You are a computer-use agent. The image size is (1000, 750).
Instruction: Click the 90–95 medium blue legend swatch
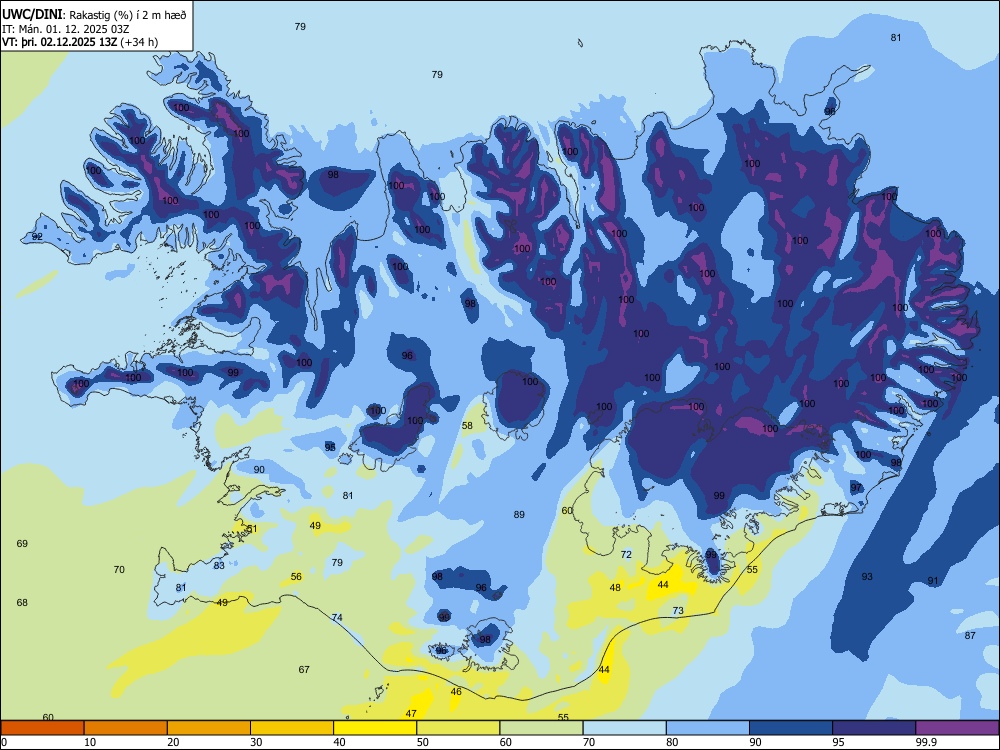point(791,728)
